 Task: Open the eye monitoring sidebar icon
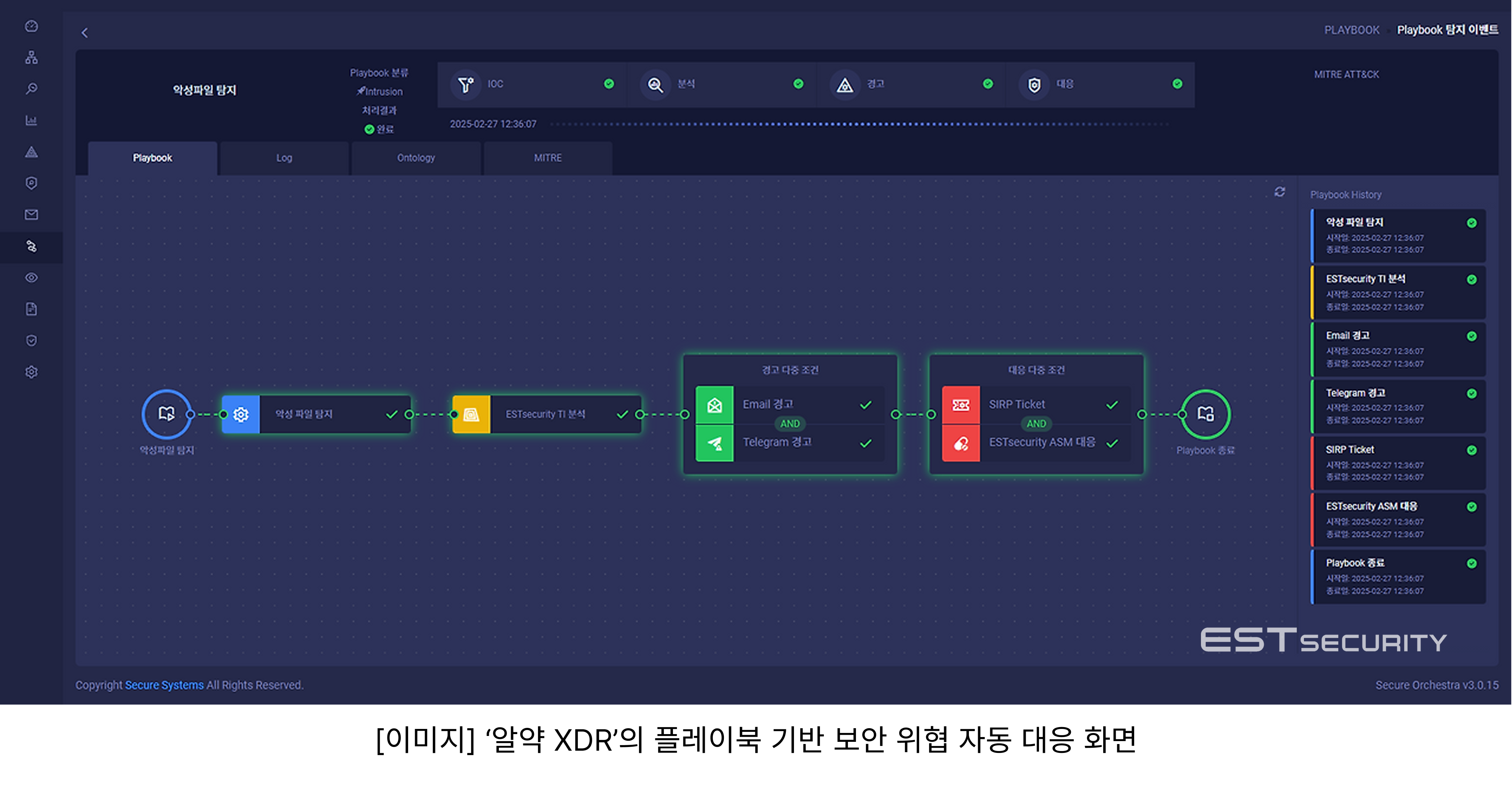(32, 277)
